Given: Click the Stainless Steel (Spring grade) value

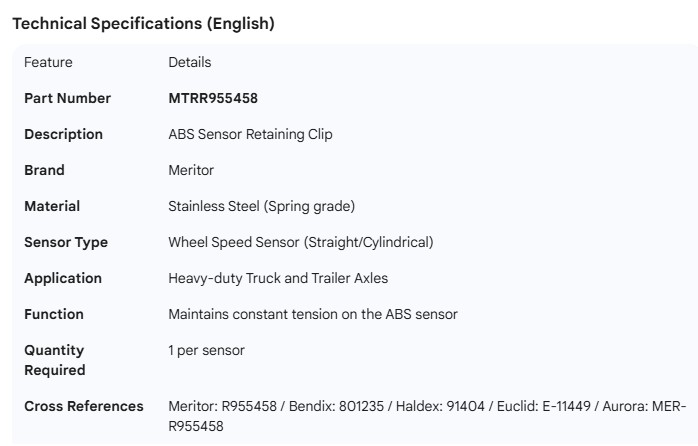Looking at the screenshot, I should coord(262,206).
